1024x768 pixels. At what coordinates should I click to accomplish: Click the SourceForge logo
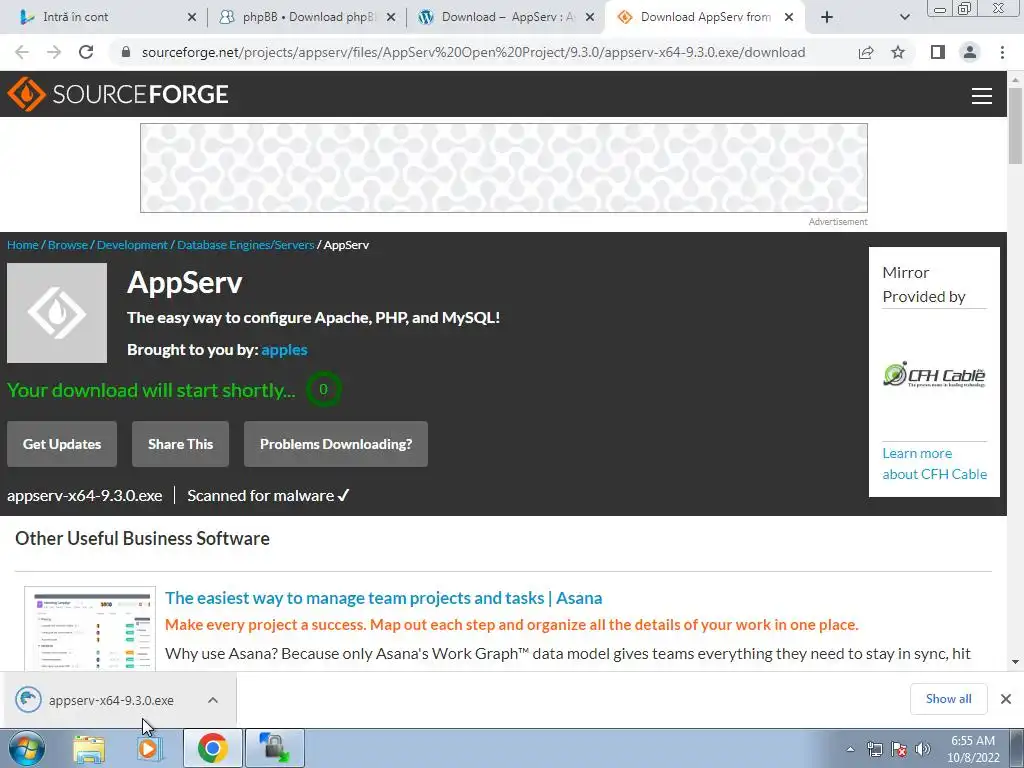(118, 94)
